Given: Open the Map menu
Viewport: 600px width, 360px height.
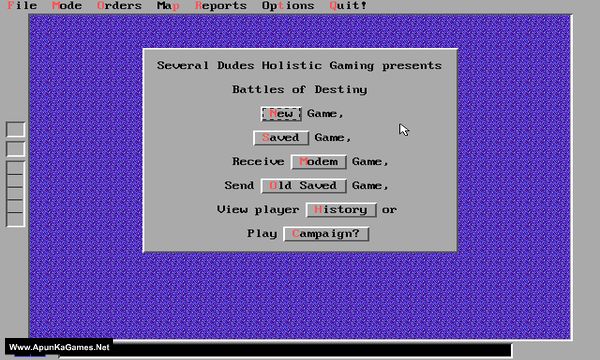Looking at the screenshot, I should [168, 6].
